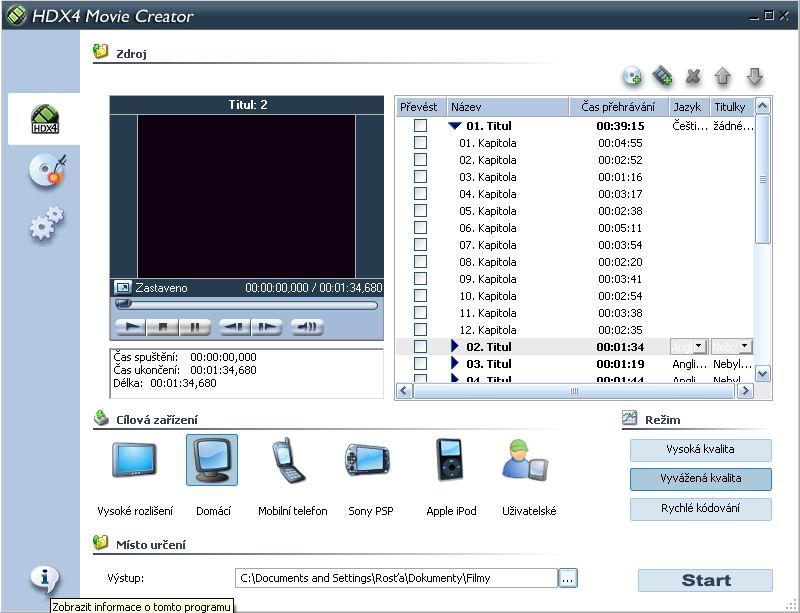Click the Jazyk column header

(689, 107)
